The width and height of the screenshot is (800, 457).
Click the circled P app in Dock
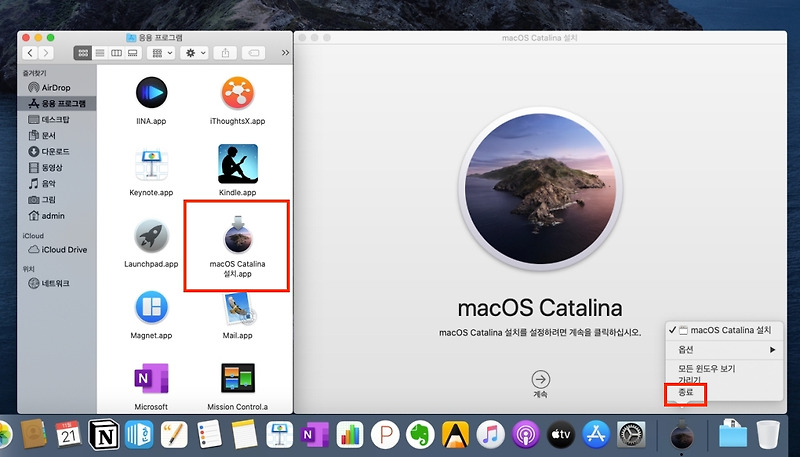385,435
